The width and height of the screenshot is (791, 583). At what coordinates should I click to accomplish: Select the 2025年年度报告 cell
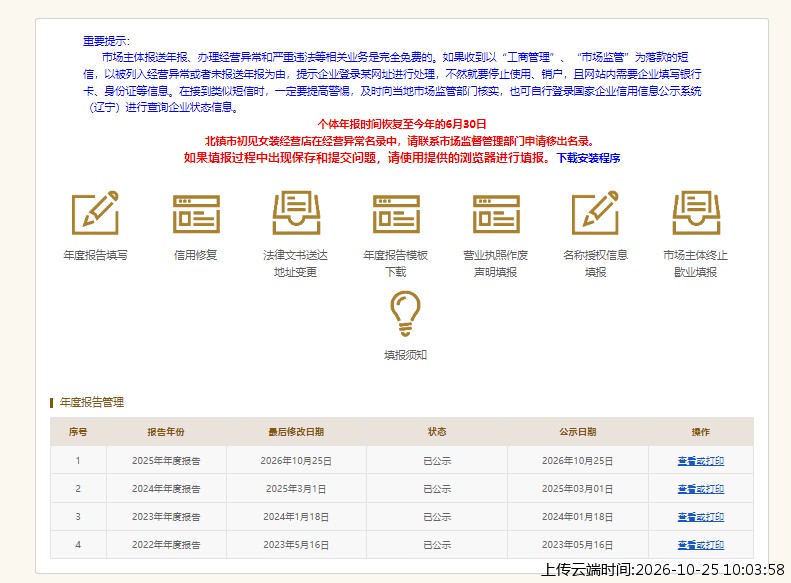(x=166, y=460)
